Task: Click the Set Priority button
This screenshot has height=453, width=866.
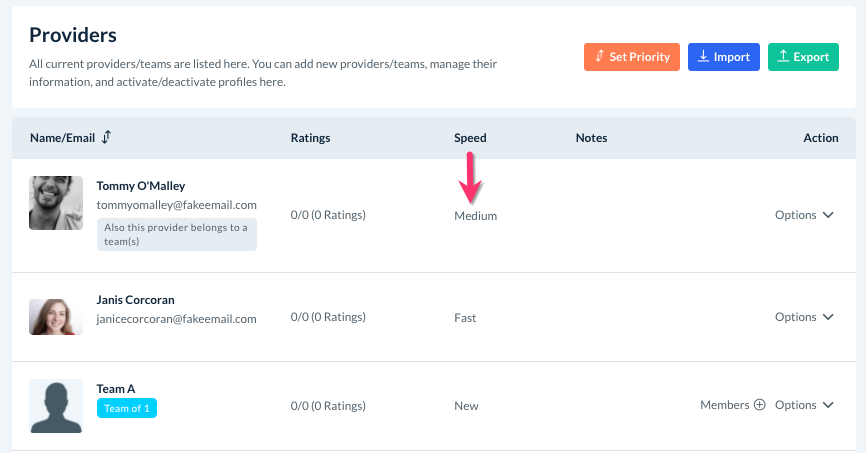Action: pos(632,57)
